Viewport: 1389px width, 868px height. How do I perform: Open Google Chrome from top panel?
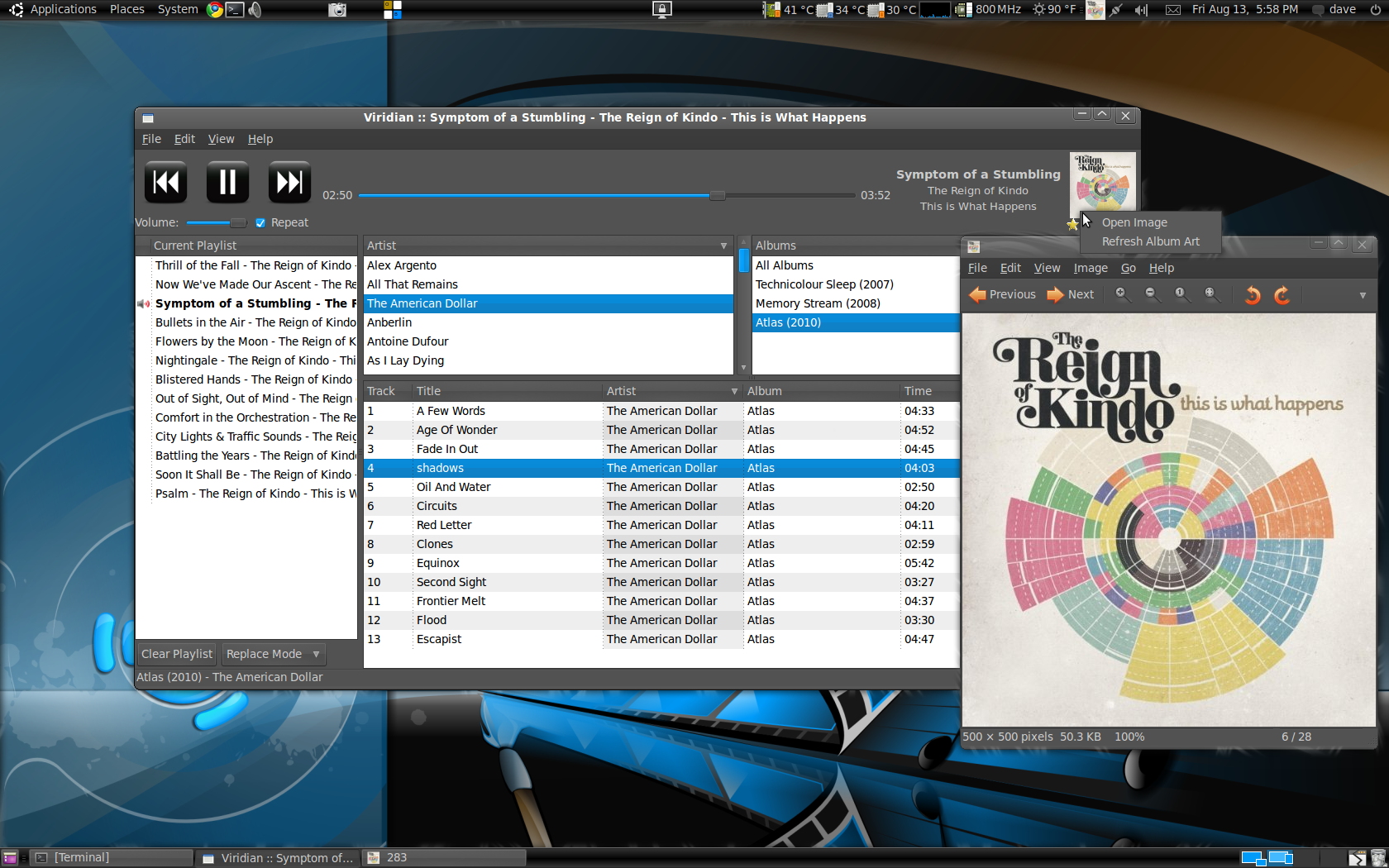215,10
